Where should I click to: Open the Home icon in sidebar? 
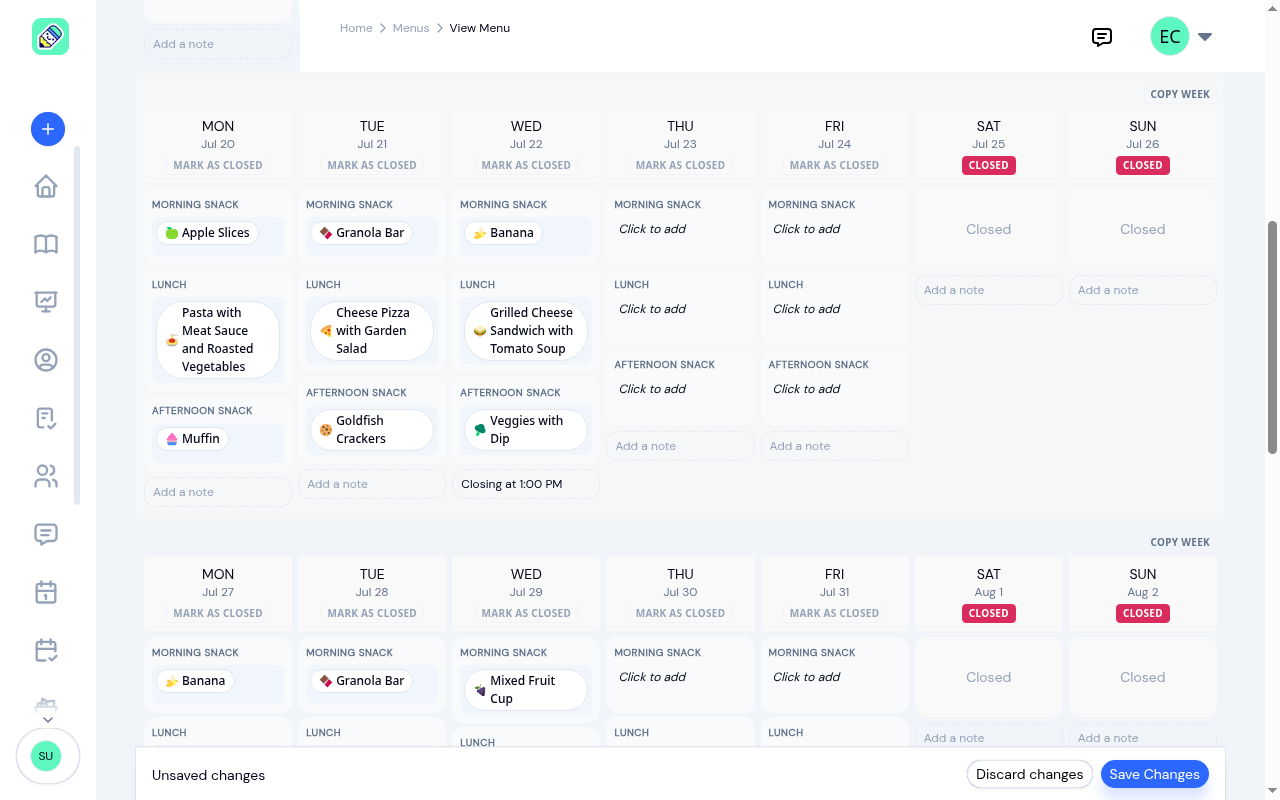click(x=46, y=187)
